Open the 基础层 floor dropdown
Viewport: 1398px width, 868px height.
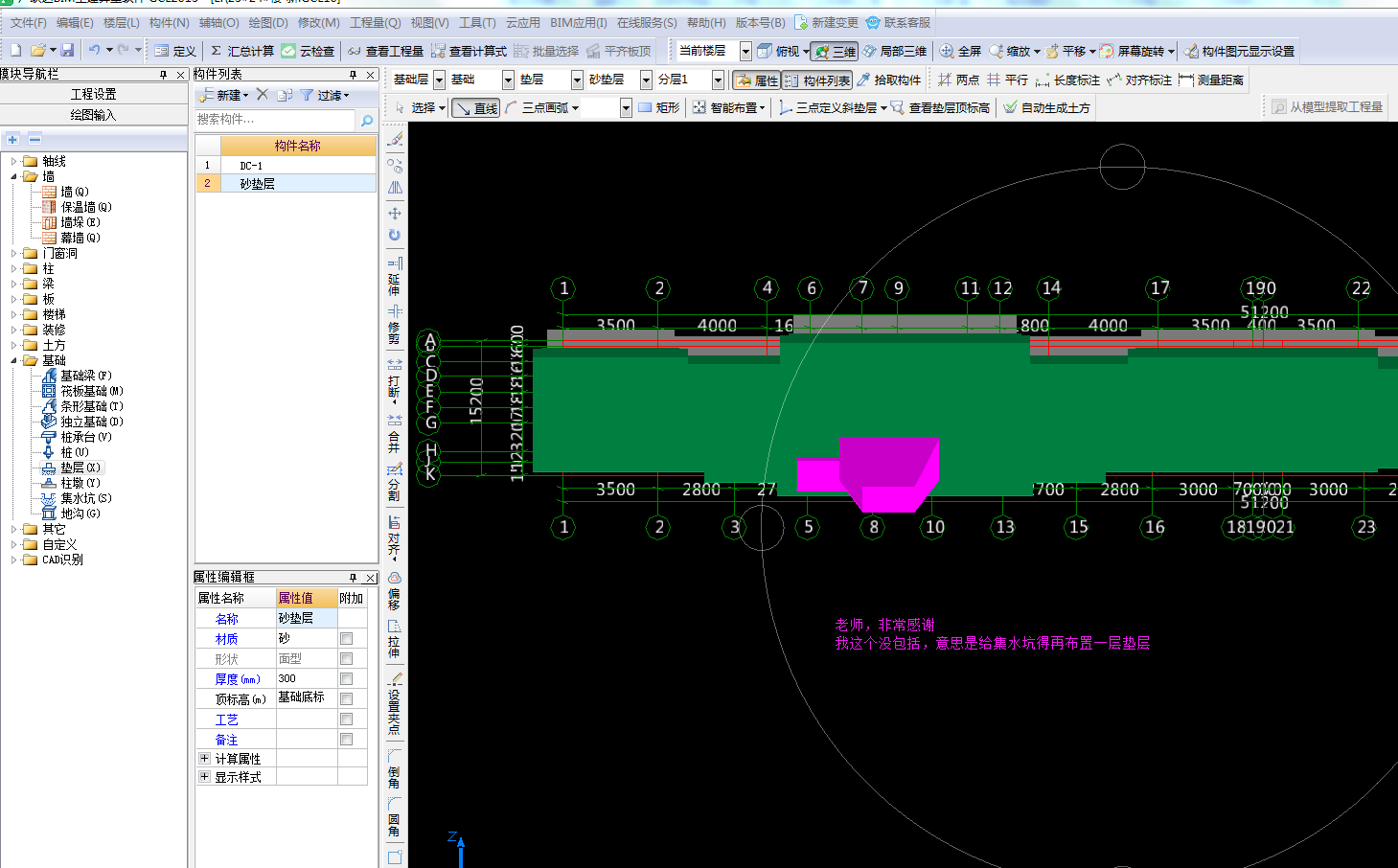(439, 80)
